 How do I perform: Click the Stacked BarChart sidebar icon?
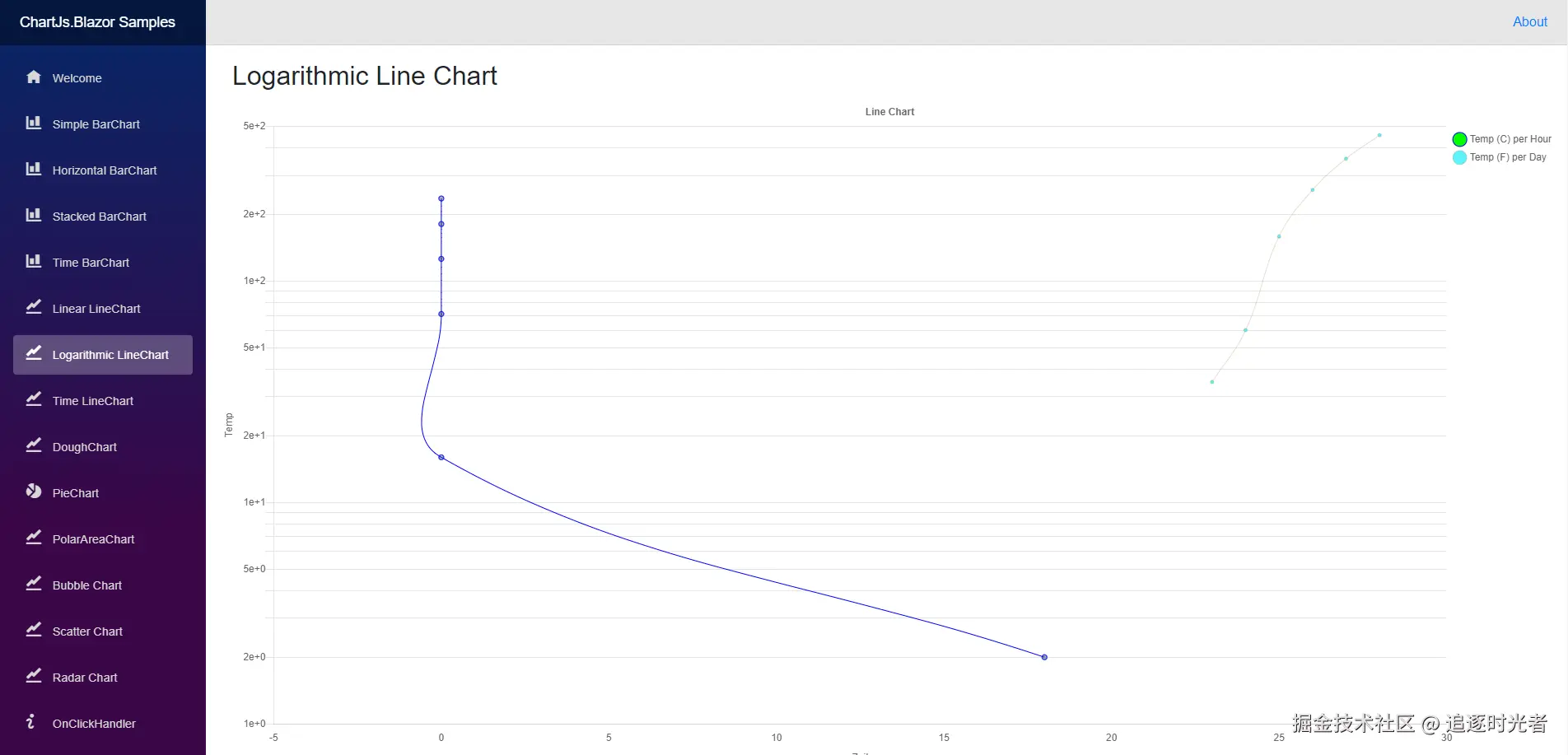(x=34, y=216)
